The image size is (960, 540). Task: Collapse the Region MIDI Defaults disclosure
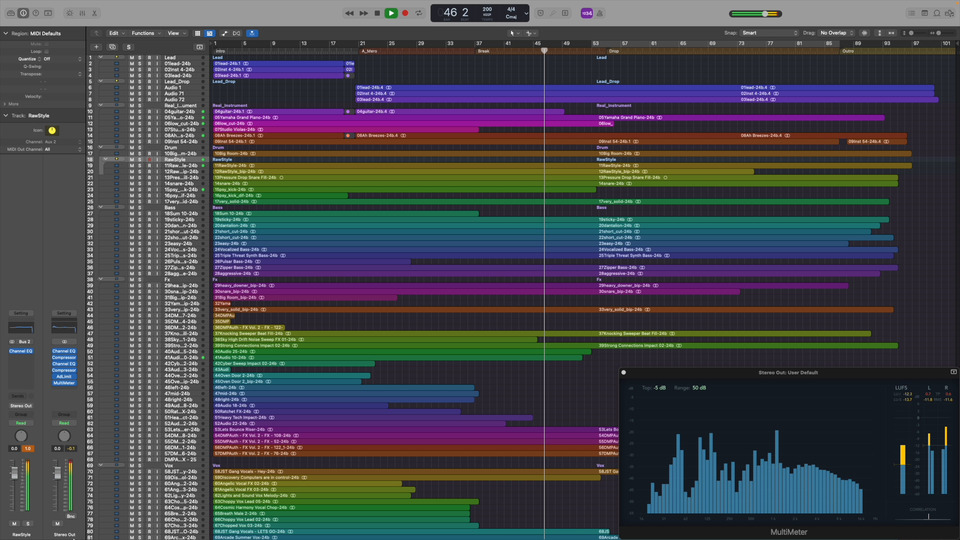[6, 34]
